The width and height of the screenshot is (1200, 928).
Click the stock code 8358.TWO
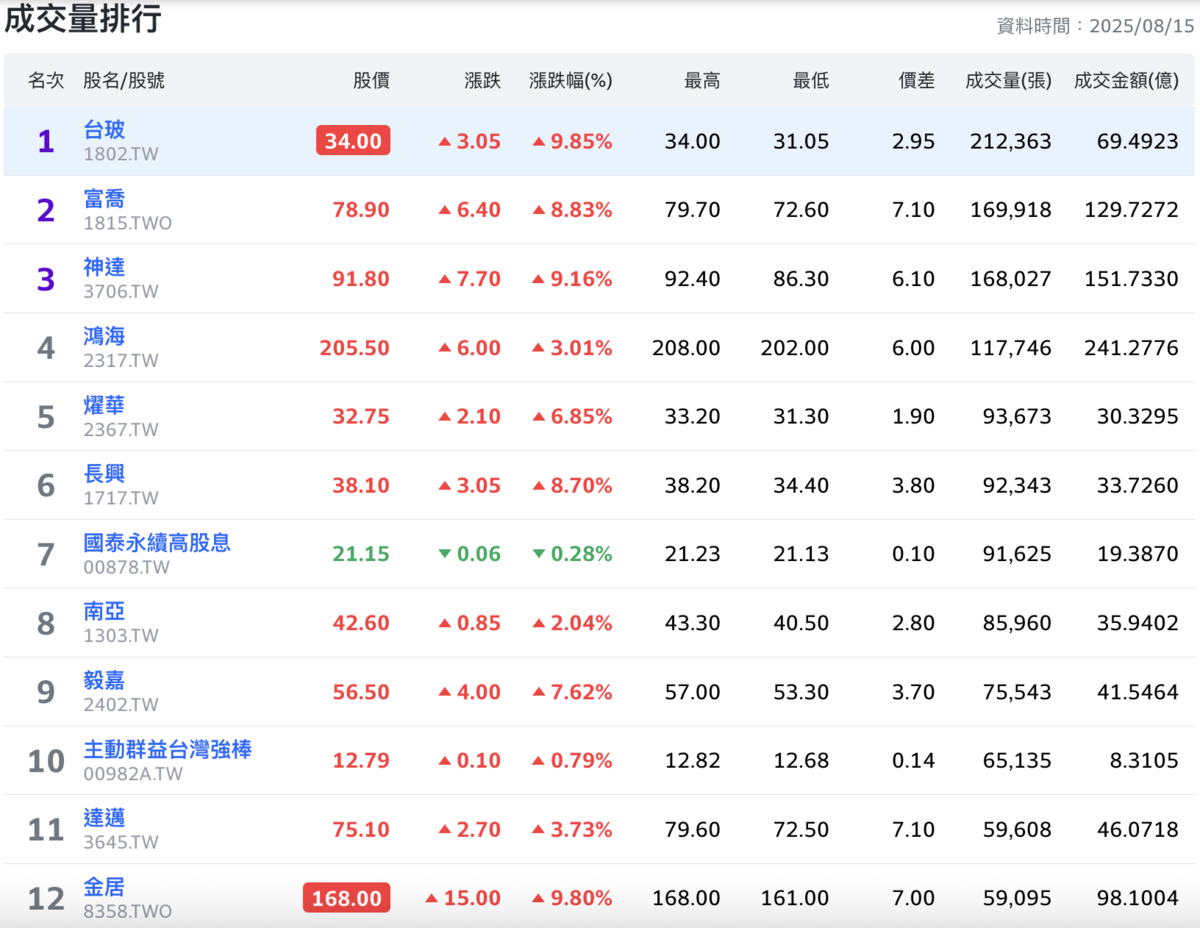128,912
